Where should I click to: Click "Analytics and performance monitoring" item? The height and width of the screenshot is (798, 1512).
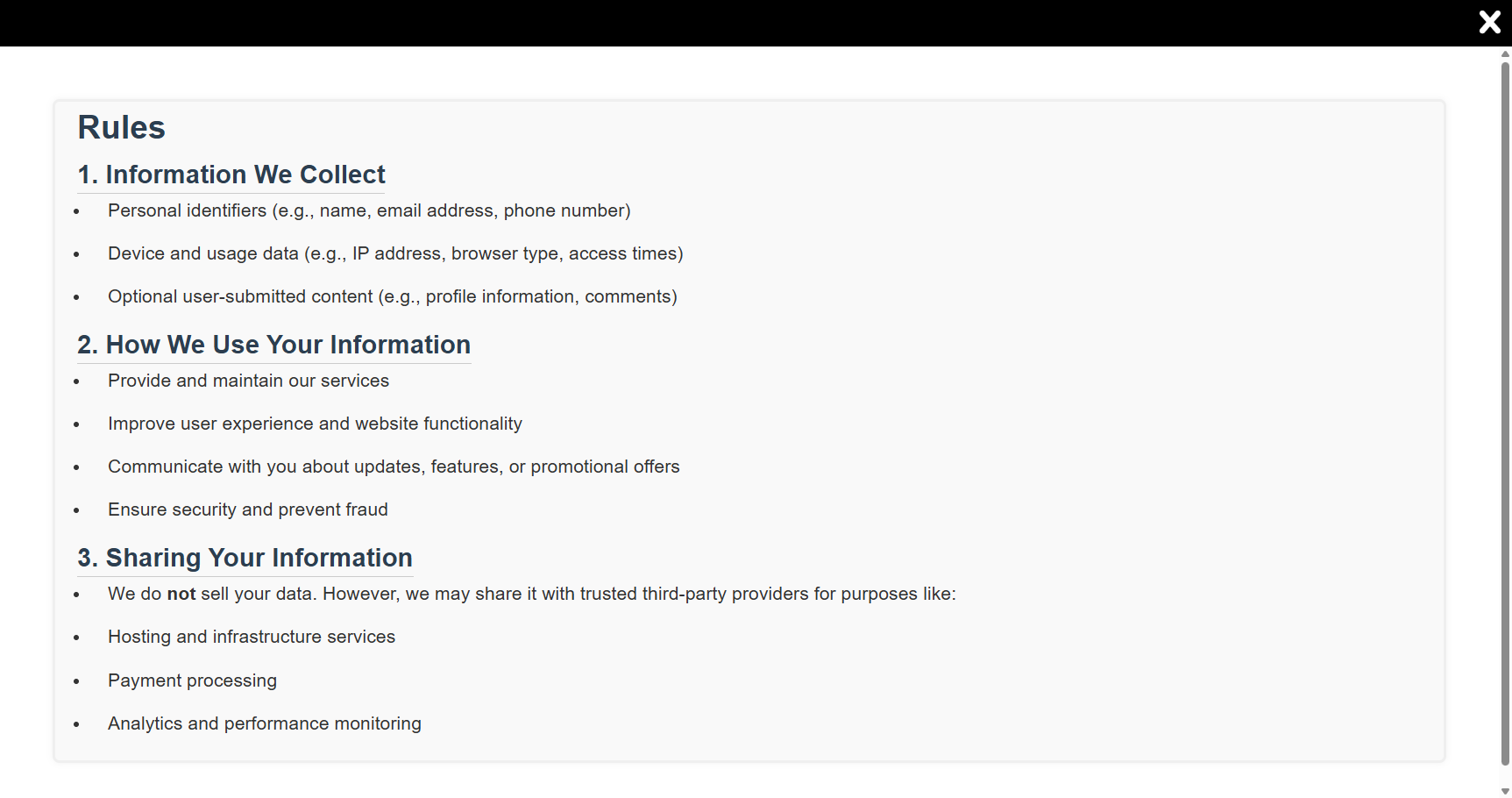(x=264, y=723)
